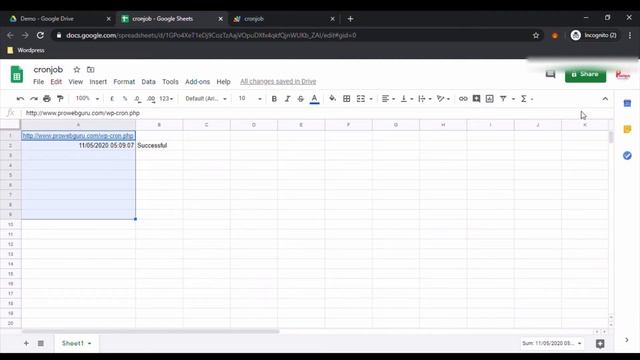Reload the page in browser
This screenshot has height=360, width=640.
point(40,36)
